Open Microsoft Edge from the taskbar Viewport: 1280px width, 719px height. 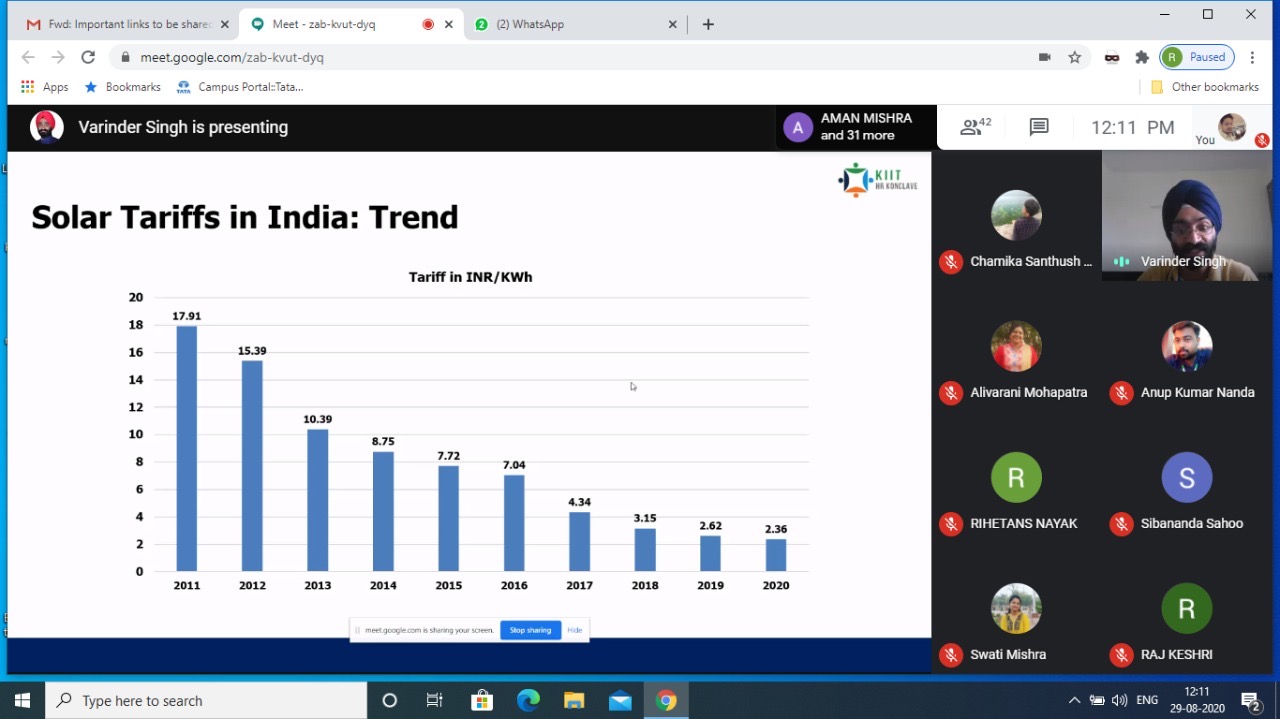click(x=528, y=700)
